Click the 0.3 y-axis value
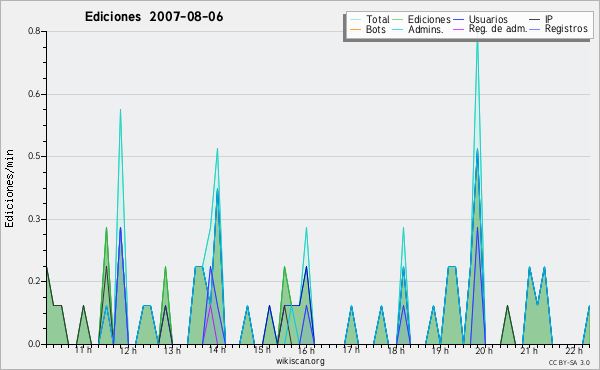 click(x=34, y=219)
